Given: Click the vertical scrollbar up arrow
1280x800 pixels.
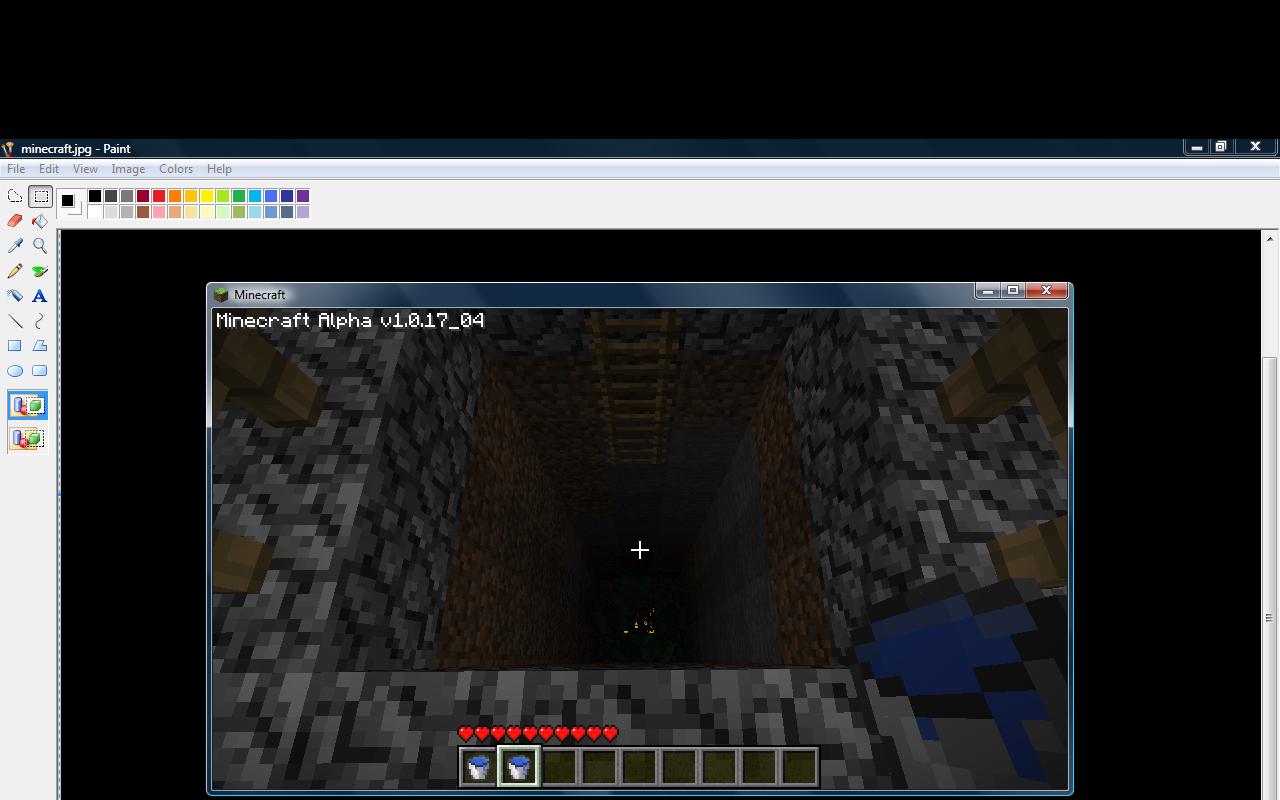Looking at the screenshot, I should (1270, 238).
